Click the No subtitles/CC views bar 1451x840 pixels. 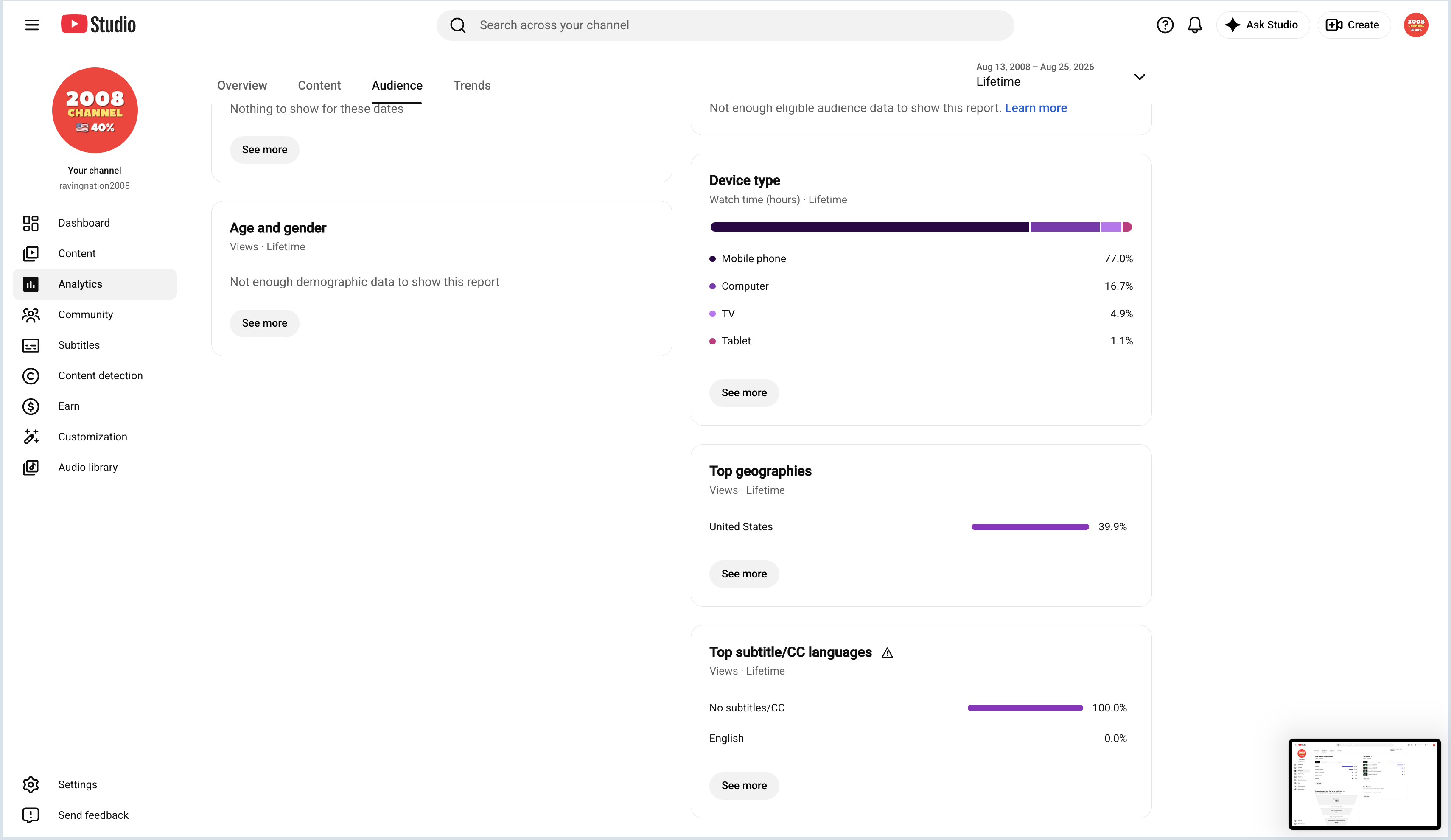click(x=1025, y=708)
